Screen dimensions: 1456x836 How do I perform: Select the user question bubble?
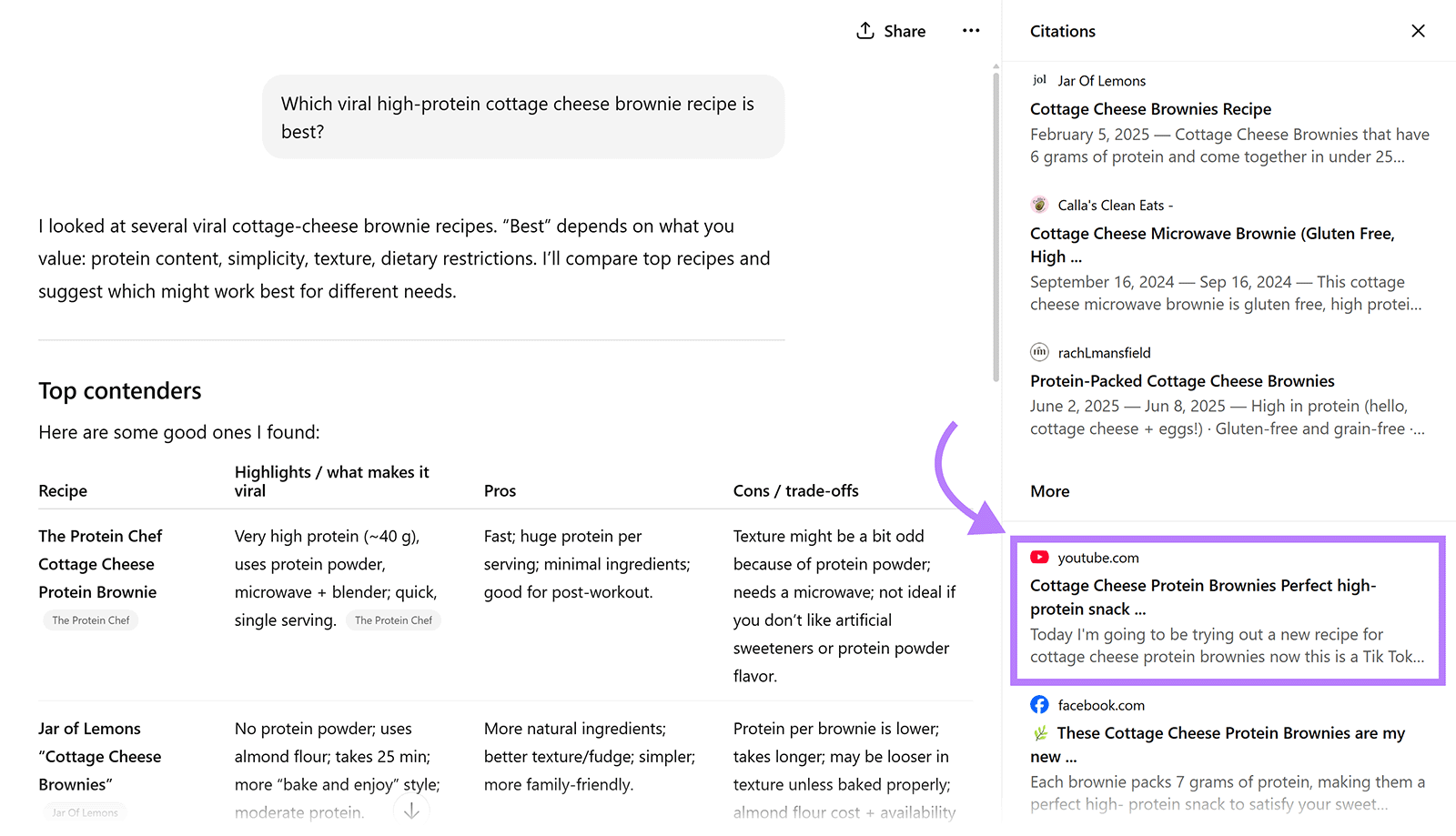point(522,116)
